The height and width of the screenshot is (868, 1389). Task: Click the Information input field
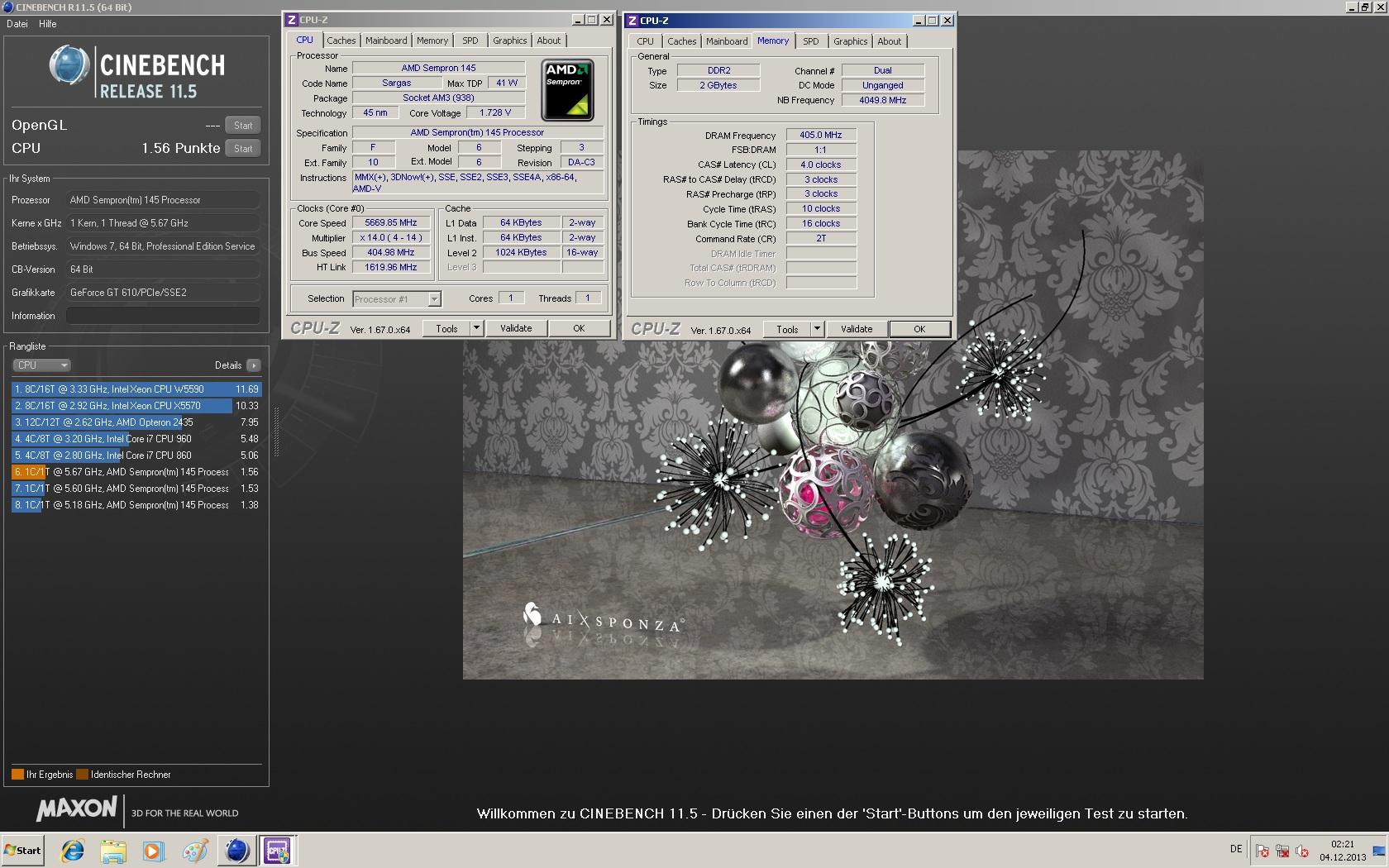tap(163, 316)
